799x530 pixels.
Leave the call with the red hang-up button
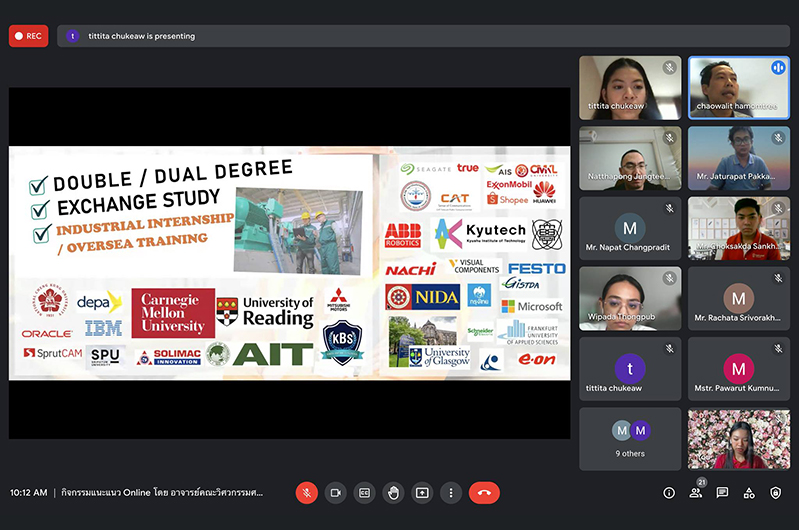click(484, 493)
